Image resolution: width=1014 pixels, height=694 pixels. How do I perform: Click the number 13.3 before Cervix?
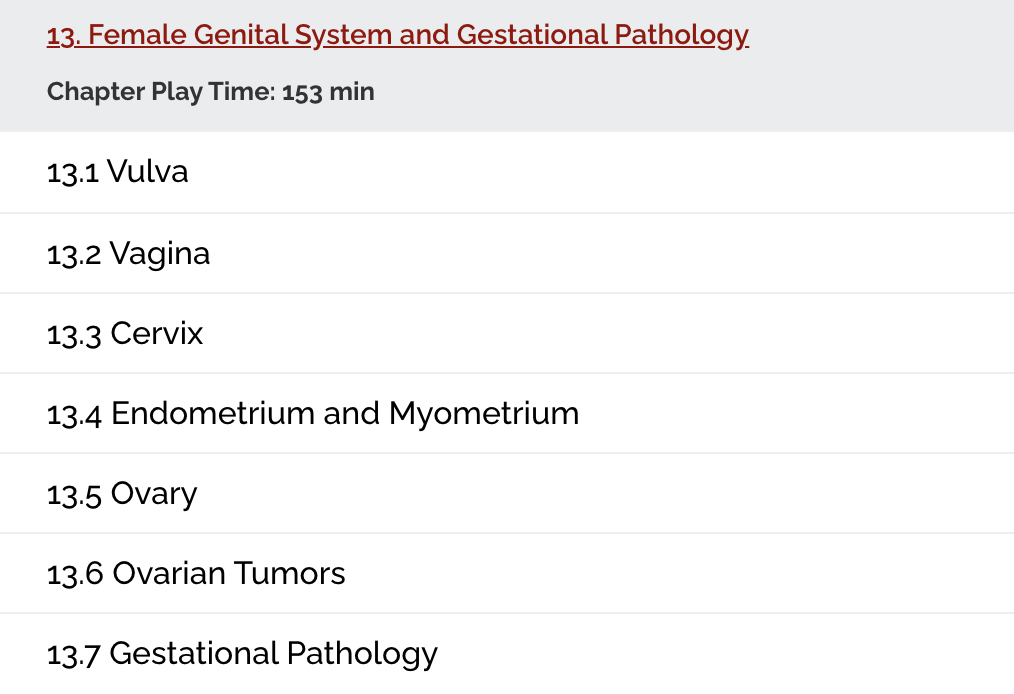(73, 334)
